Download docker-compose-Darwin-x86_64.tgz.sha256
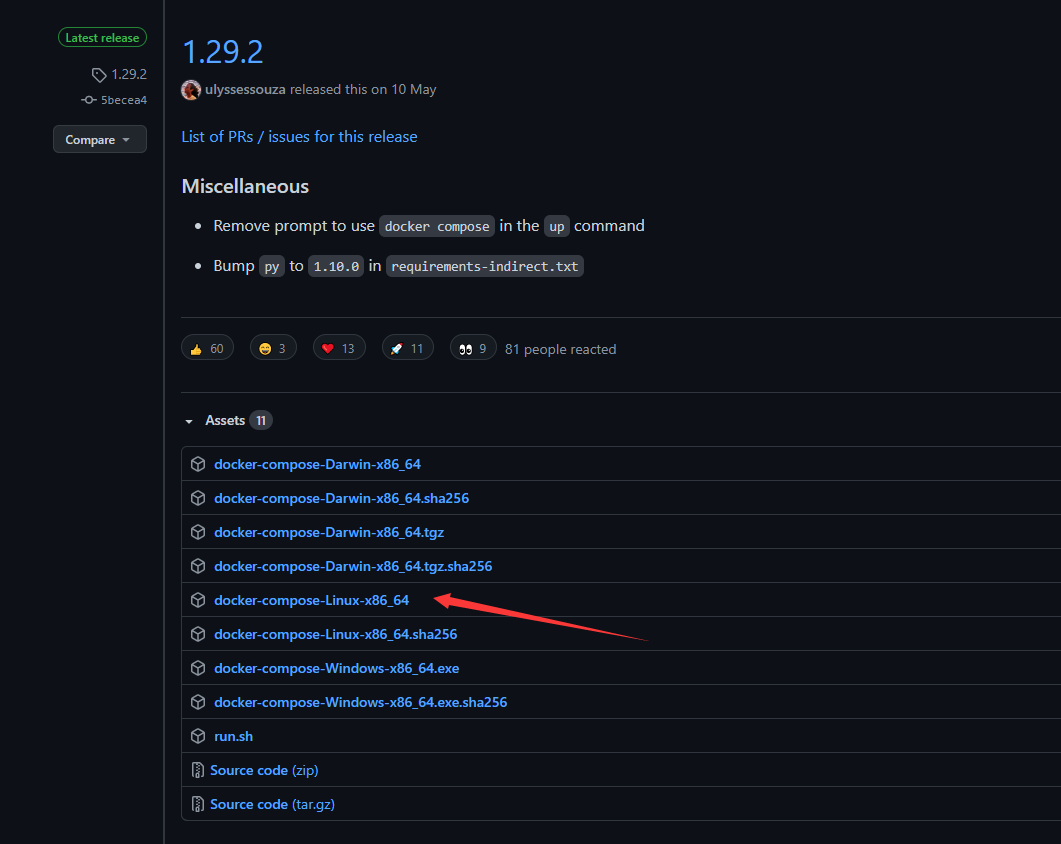1061x844 pixels. coord(353,566)
